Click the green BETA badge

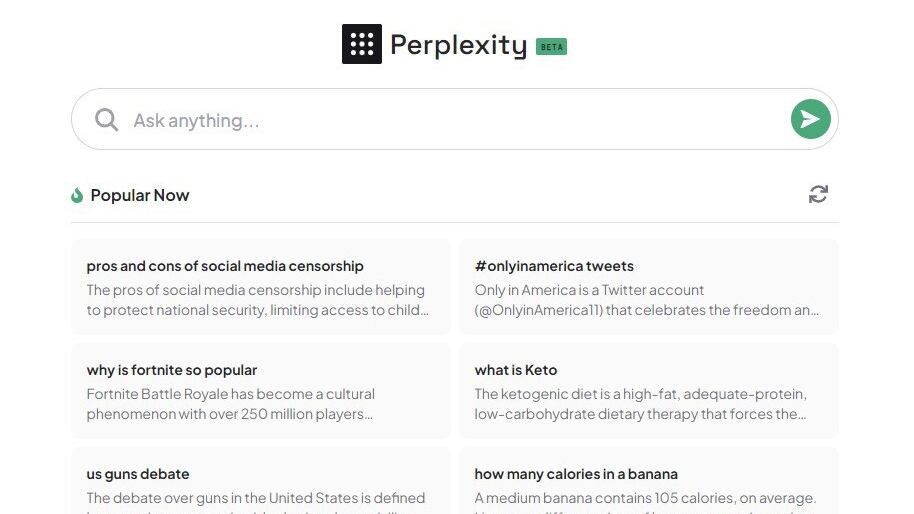tap(551, 46)
